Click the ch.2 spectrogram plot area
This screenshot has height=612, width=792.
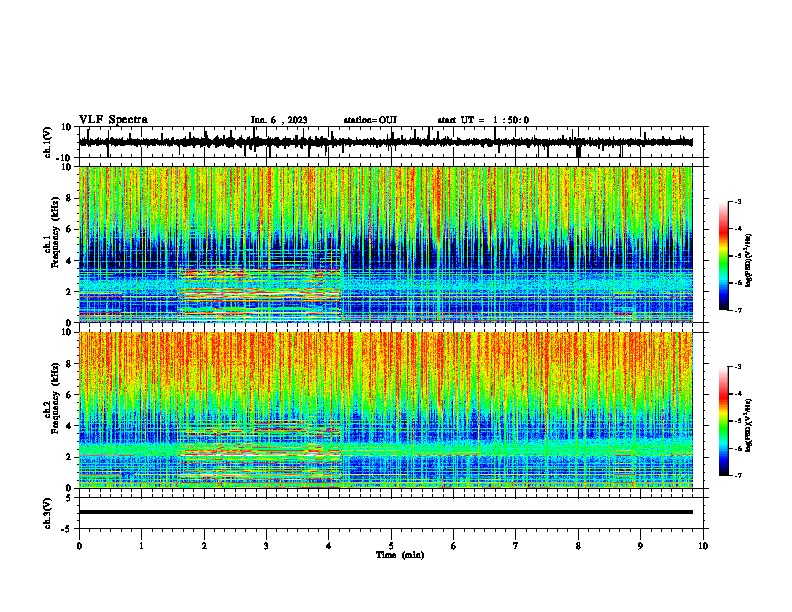(385, 410)
